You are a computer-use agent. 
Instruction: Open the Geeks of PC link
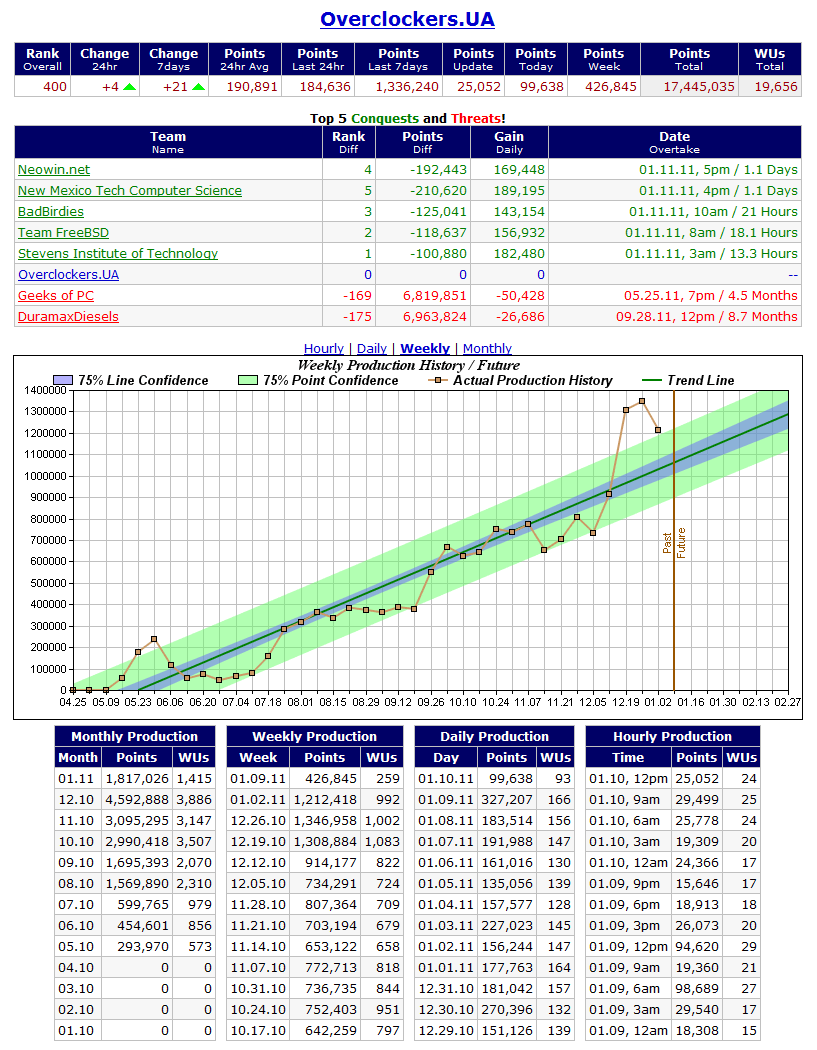[56, 295]
